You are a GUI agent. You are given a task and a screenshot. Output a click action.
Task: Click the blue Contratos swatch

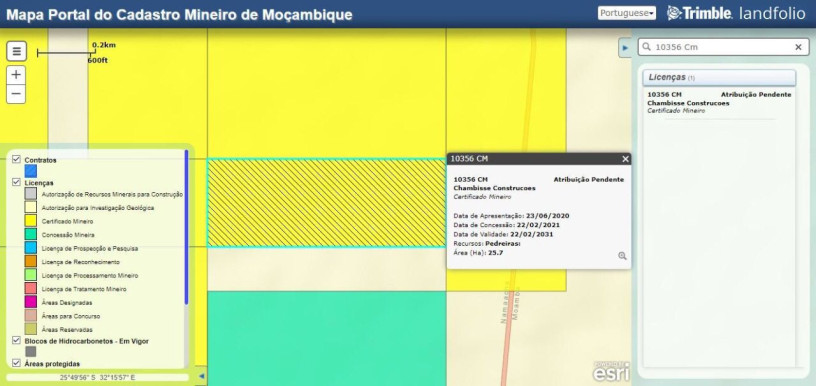pyautogui.click(x=31, y=171)
